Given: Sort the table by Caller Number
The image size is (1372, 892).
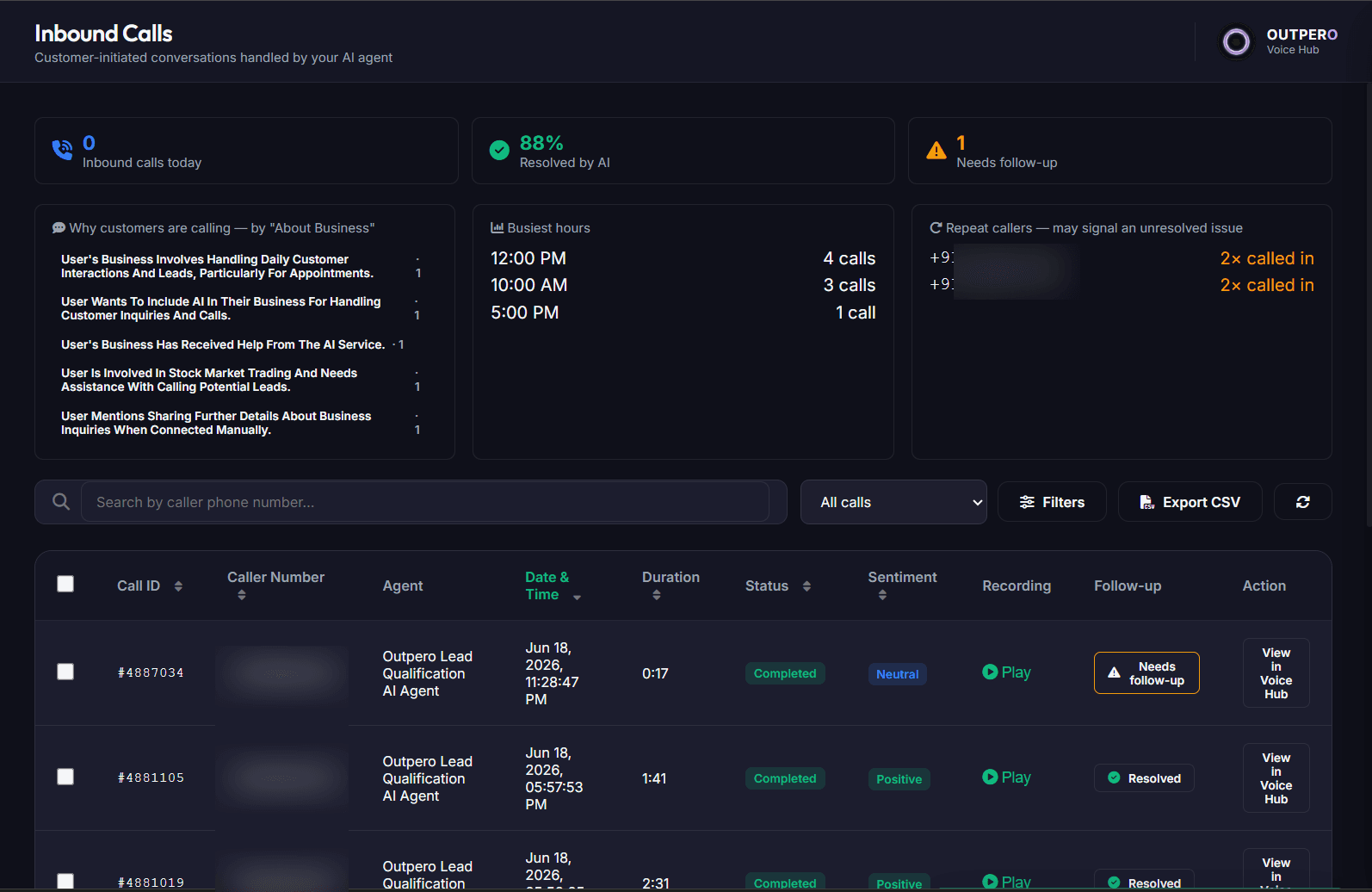Looking at the screenshot, I should click(242, 595).
